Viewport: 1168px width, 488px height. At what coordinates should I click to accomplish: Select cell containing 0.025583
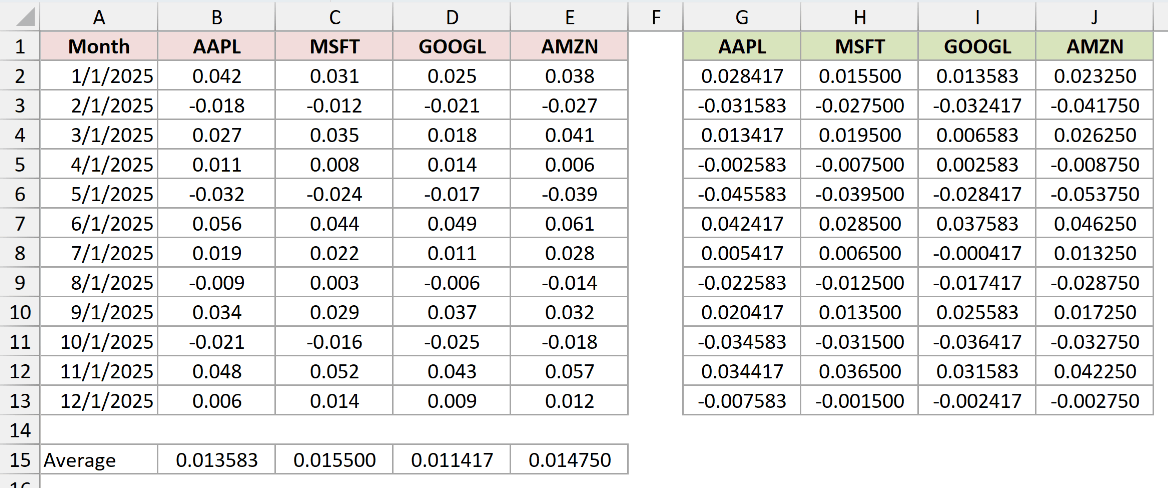(x=977, y=312)
